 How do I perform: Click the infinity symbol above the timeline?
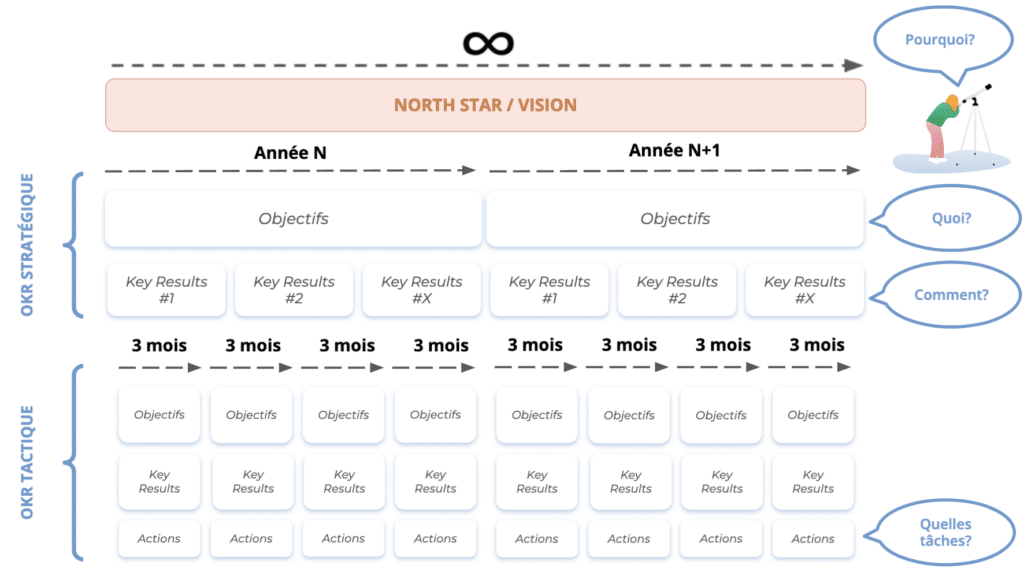pos(488,44)
